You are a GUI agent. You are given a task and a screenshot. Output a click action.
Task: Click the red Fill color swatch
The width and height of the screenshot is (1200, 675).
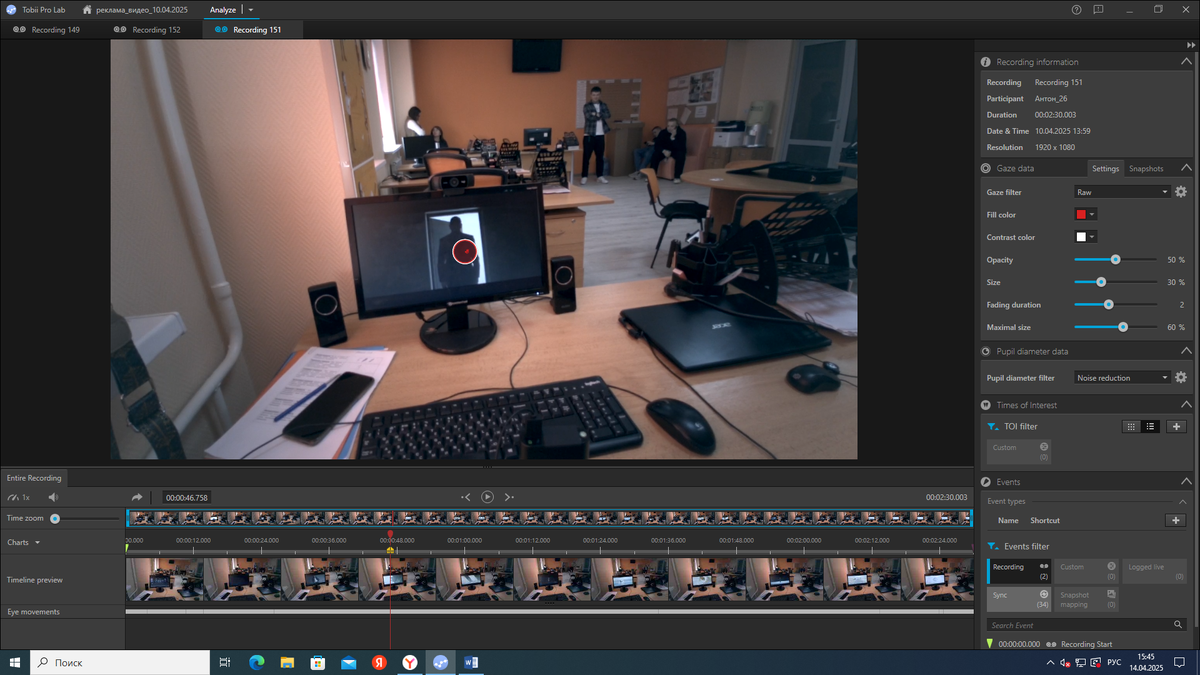click(x=1081, y=214)
